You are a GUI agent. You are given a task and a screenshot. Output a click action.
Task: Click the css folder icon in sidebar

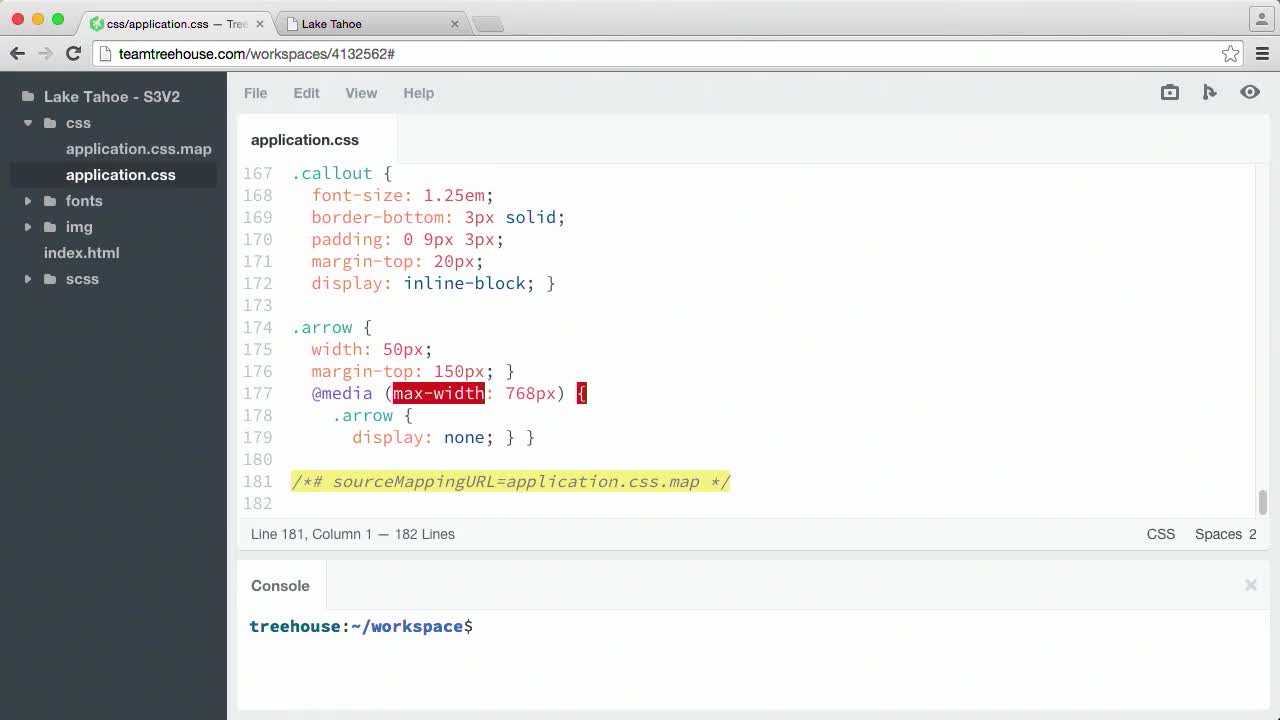coord(52,123)
